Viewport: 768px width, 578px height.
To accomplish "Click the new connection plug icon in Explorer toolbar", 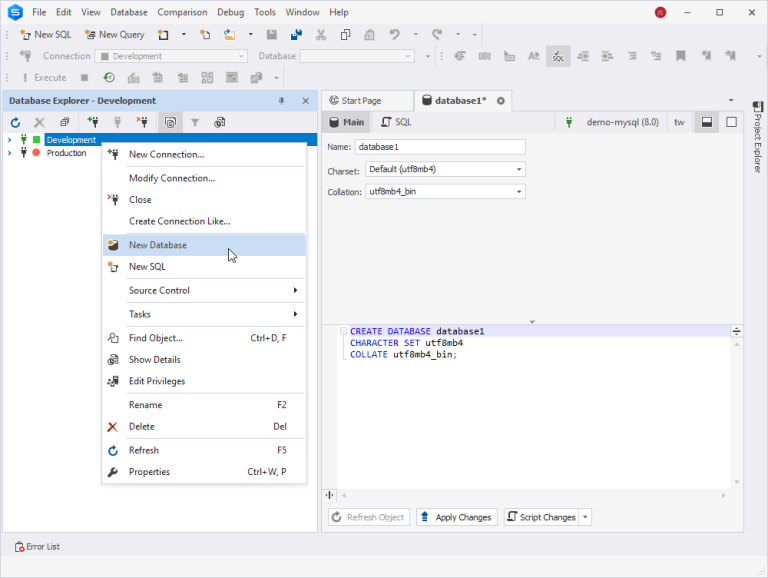I will [92, 122].
